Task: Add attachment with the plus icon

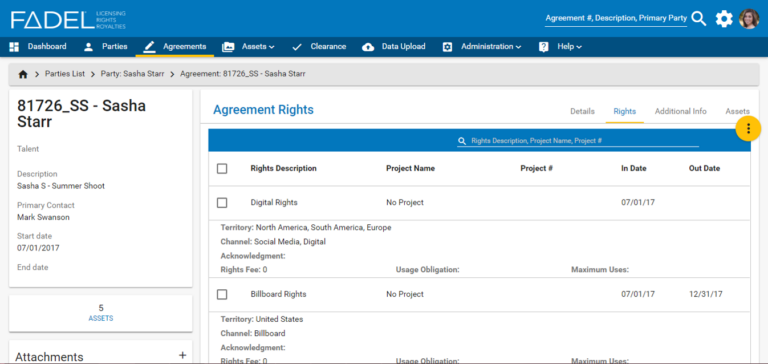Action: coord(183,355)
